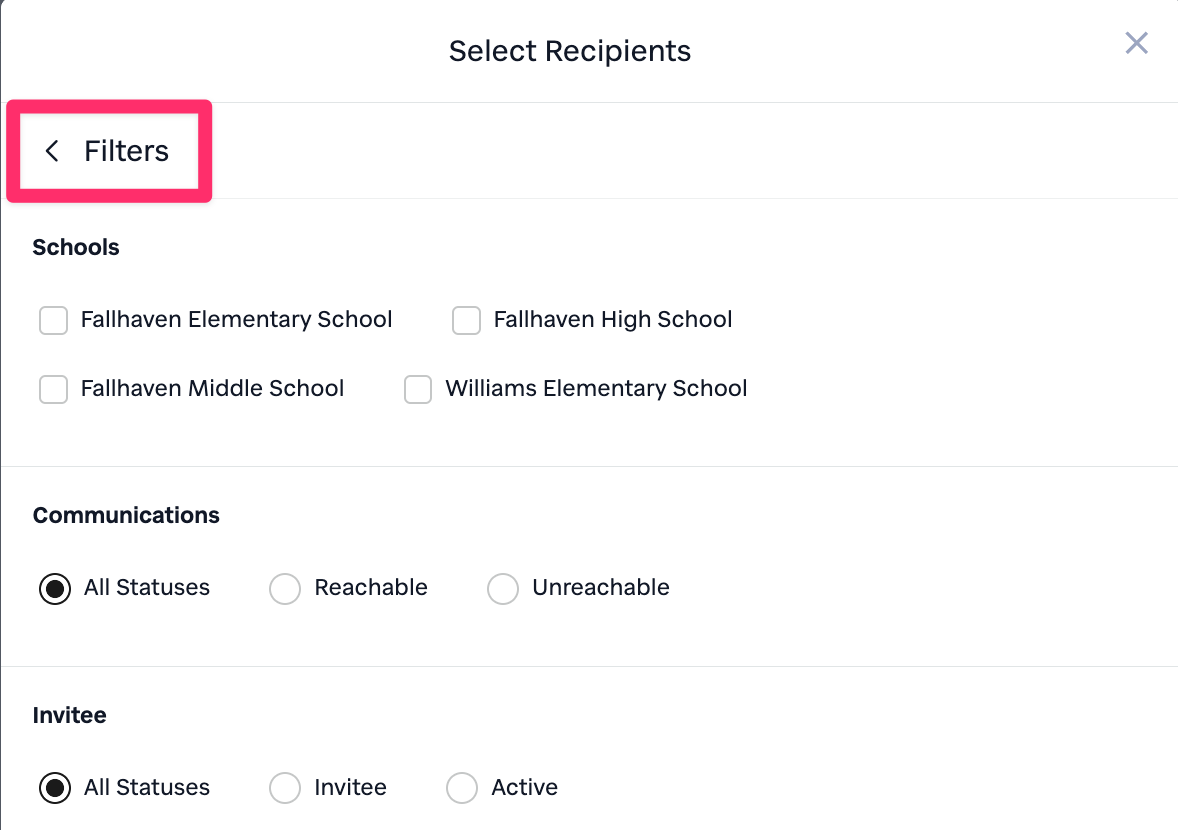Check the Fallhaven High School box

pyautogui.click(x=466, y=320)
